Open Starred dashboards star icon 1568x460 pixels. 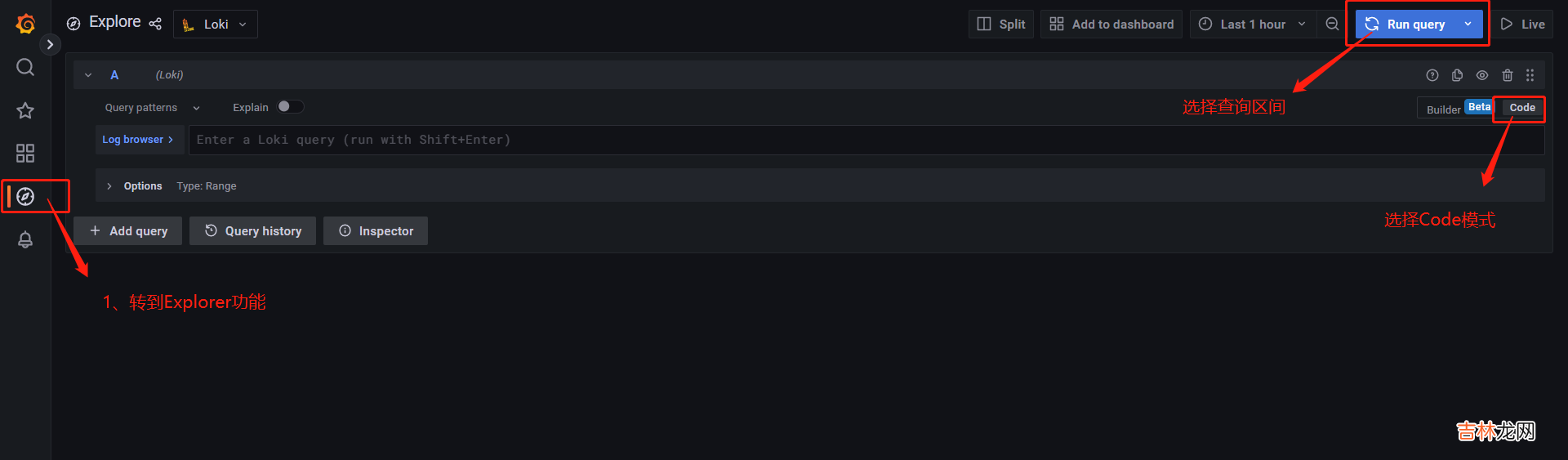(25, 110)
